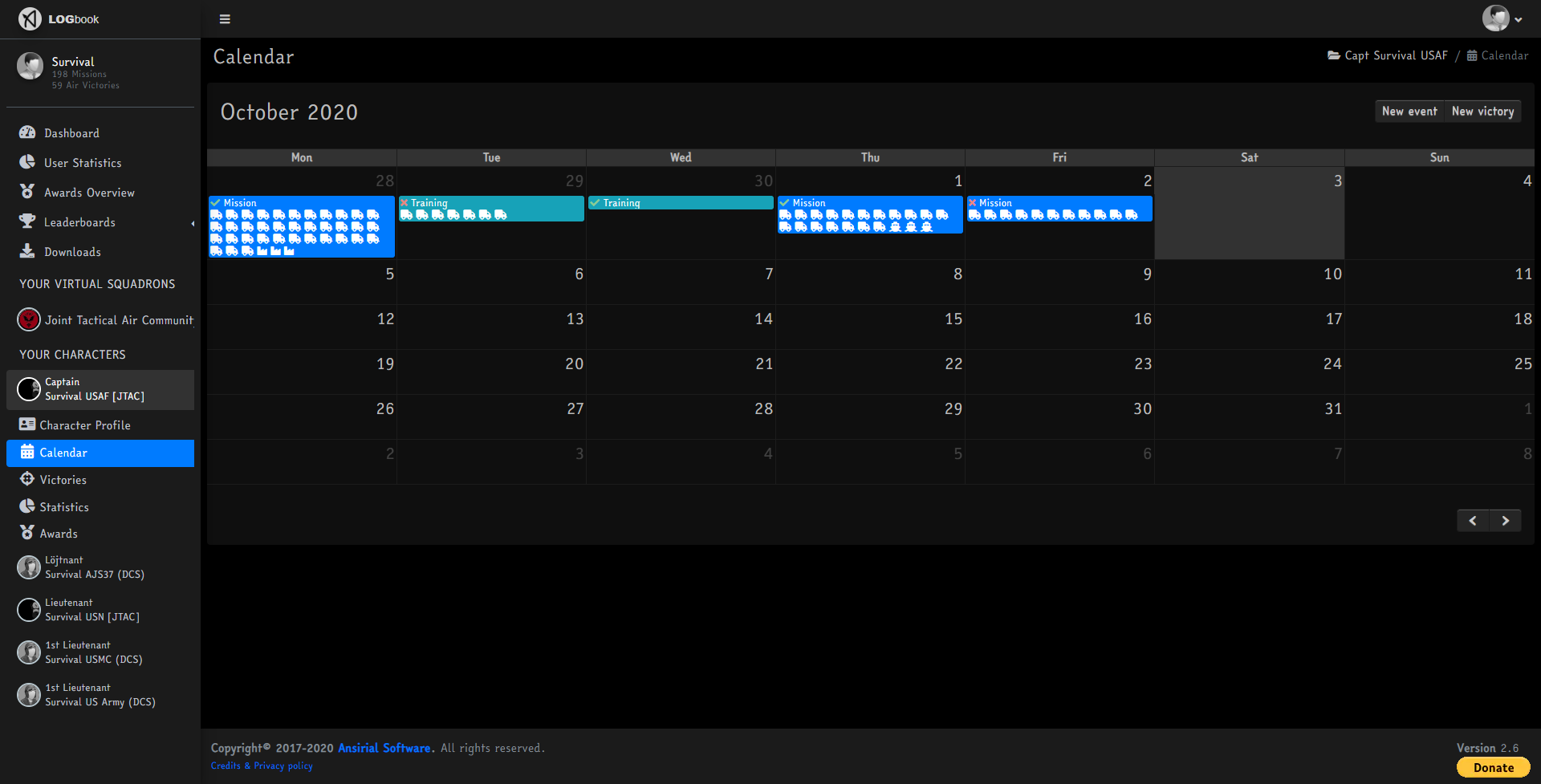Click Löjtnant Survival AJS37 avatar image

pyautogui.click(x=29, y=567)
